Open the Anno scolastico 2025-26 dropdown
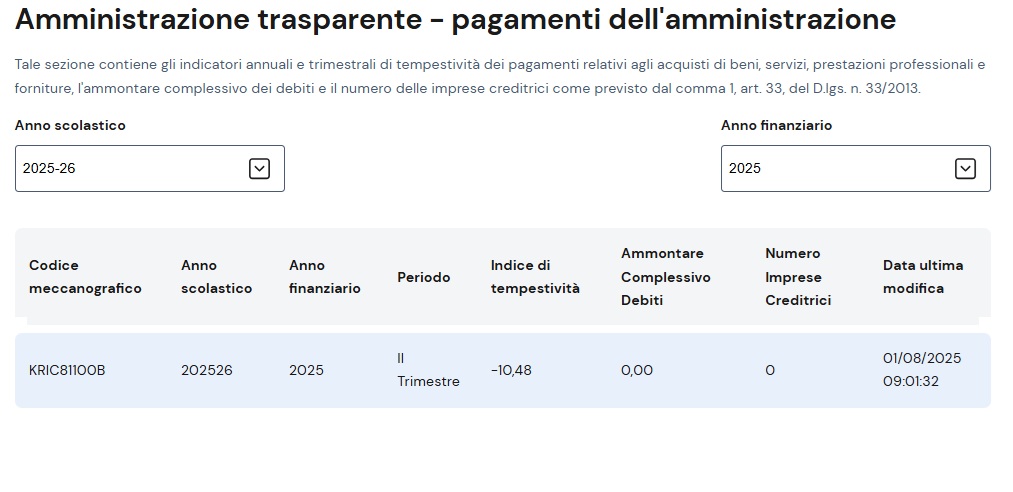This screenshot has width=1013, height=492. click(x=150, y=169)
